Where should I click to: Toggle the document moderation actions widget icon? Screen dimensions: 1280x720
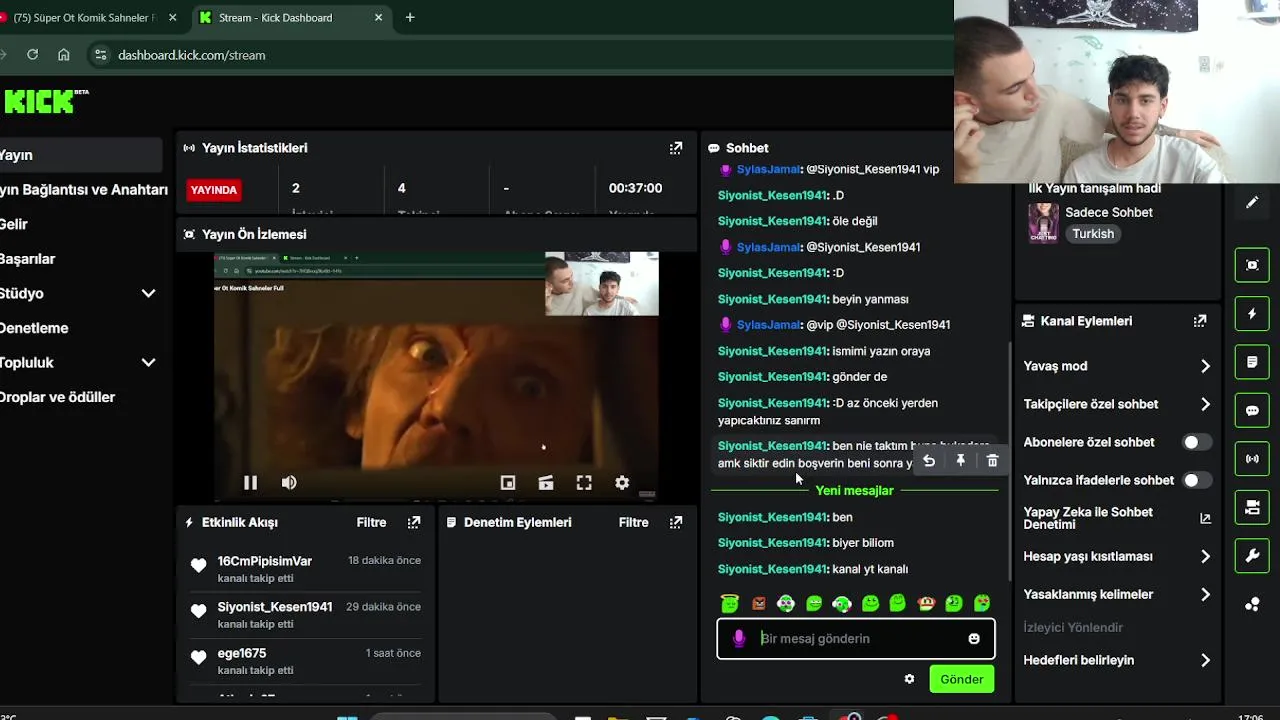pos(1252,362)
